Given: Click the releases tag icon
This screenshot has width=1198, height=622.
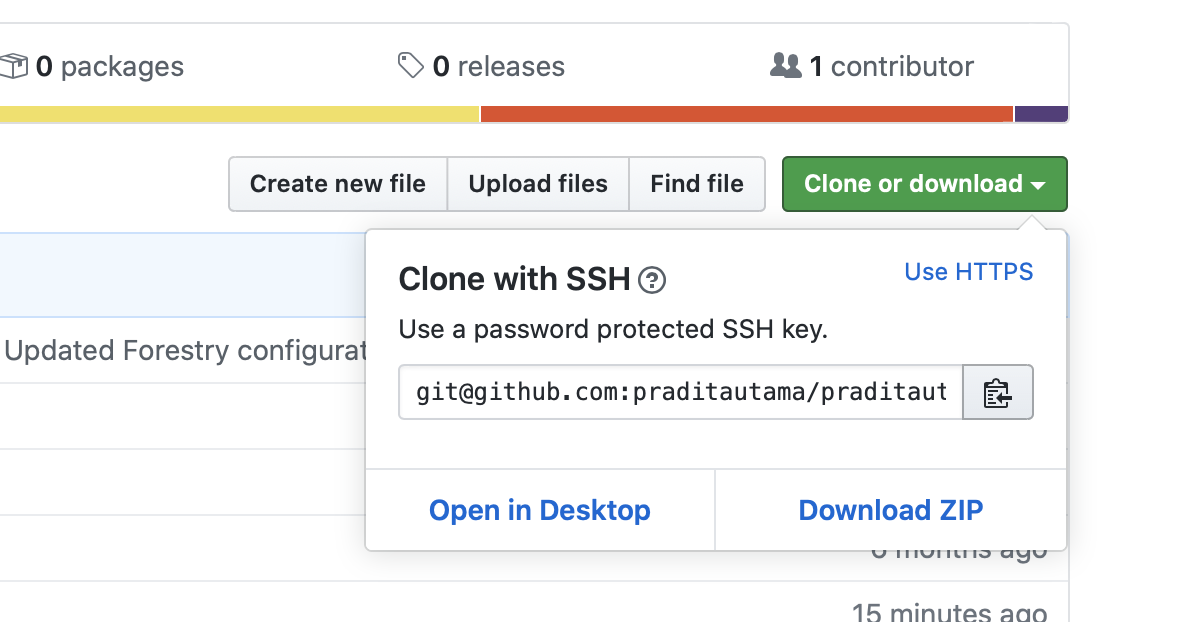Looking at the screenshot, I should (x=411, y=66).
